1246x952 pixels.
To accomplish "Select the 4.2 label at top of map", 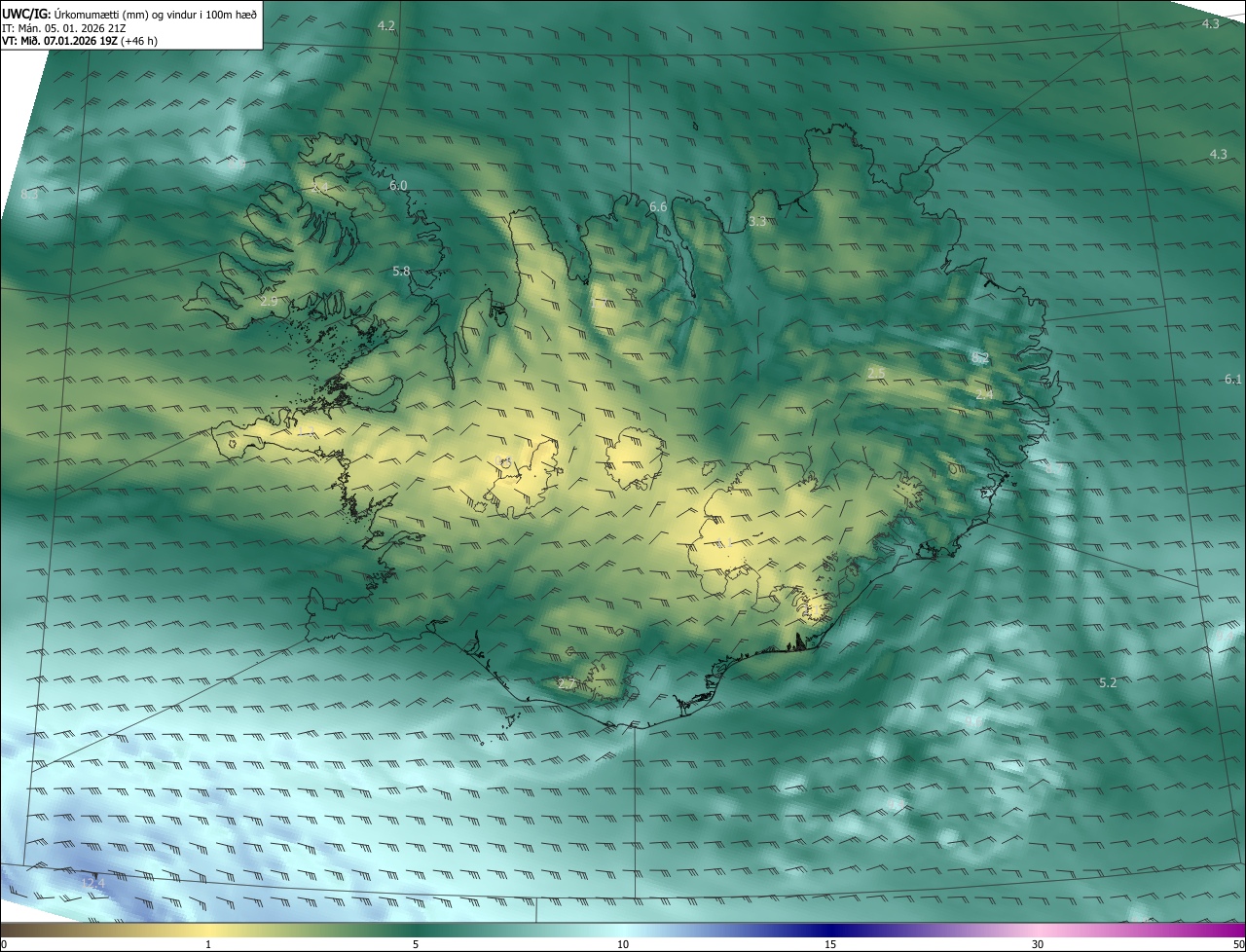I will pos(386,25).
